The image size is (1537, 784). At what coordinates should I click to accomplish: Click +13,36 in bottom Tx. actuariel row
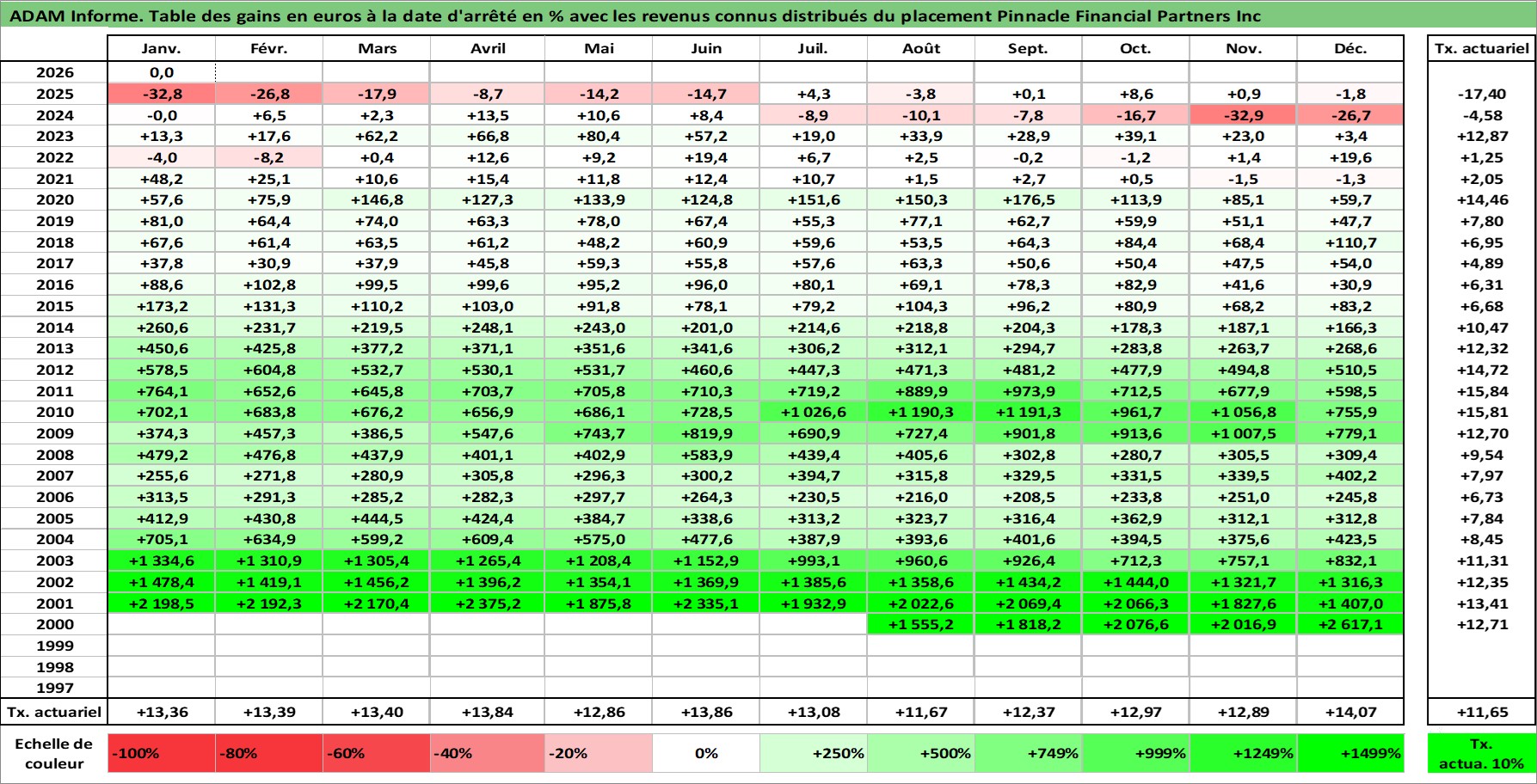[162, 712]
